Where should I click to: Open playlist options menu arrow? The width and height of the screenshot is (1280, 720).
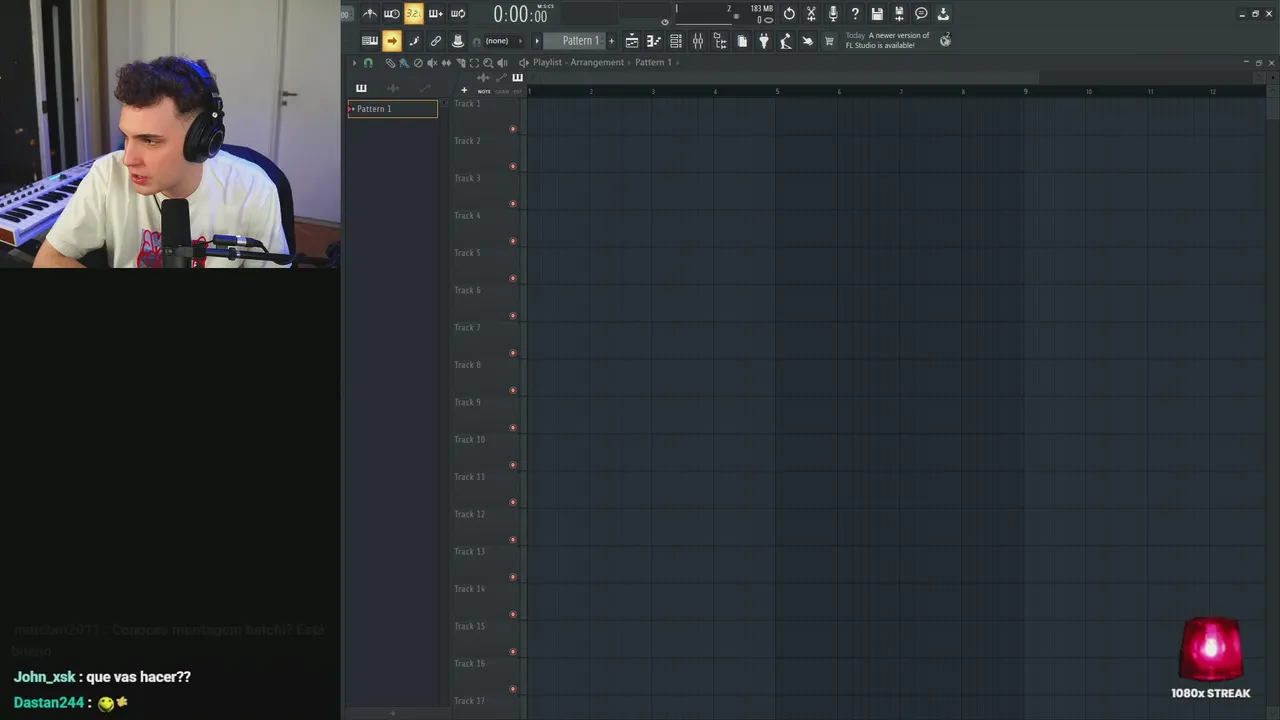(x=354, y=62)
